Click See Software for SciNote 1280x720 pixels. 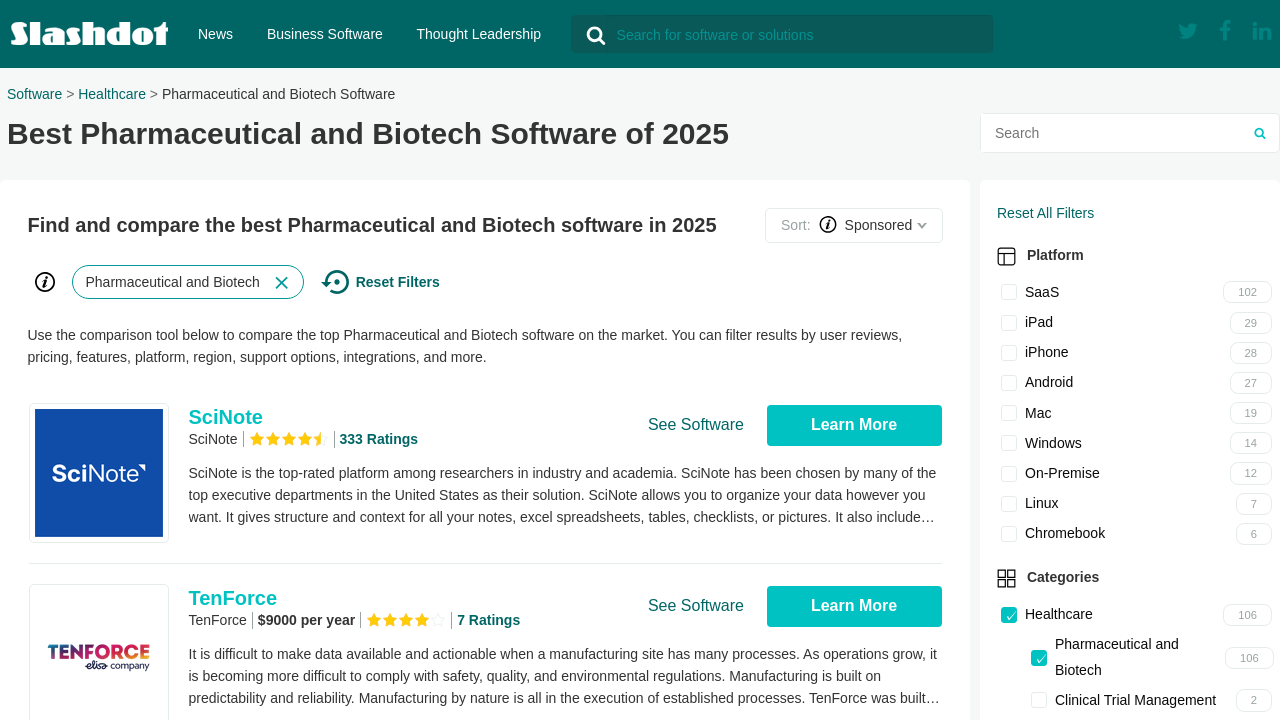[x=696, y=425]
